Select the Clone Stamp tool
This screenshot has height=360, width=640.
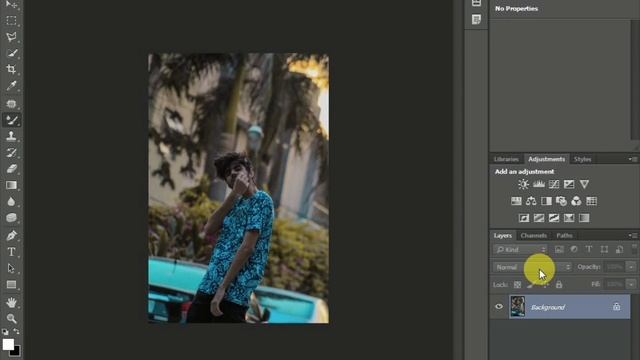(x=11, y=136)
